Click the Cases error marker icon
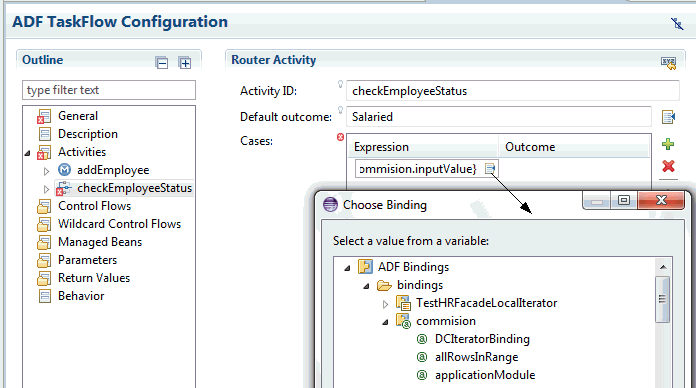Screen dimensions: 696x388 pos(340,137)
